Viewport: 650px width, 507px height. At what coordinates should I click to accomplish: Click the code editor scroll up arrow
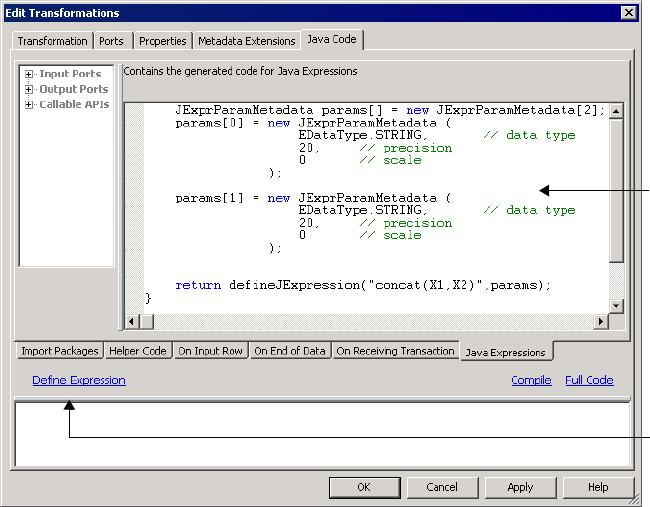[616, 111]
